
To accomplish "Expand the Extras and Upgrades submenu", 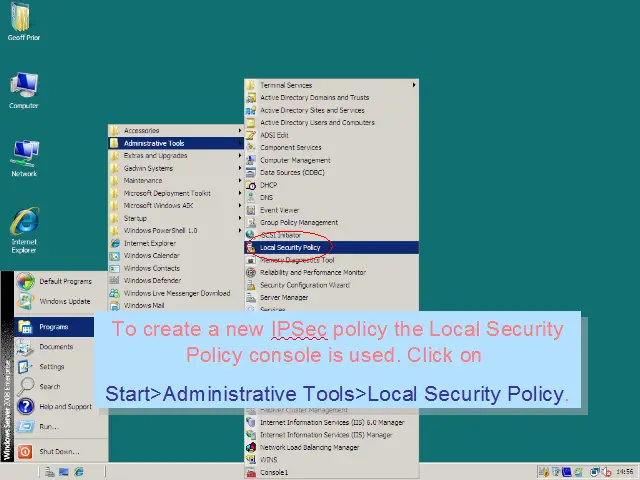I will (176, 156).
